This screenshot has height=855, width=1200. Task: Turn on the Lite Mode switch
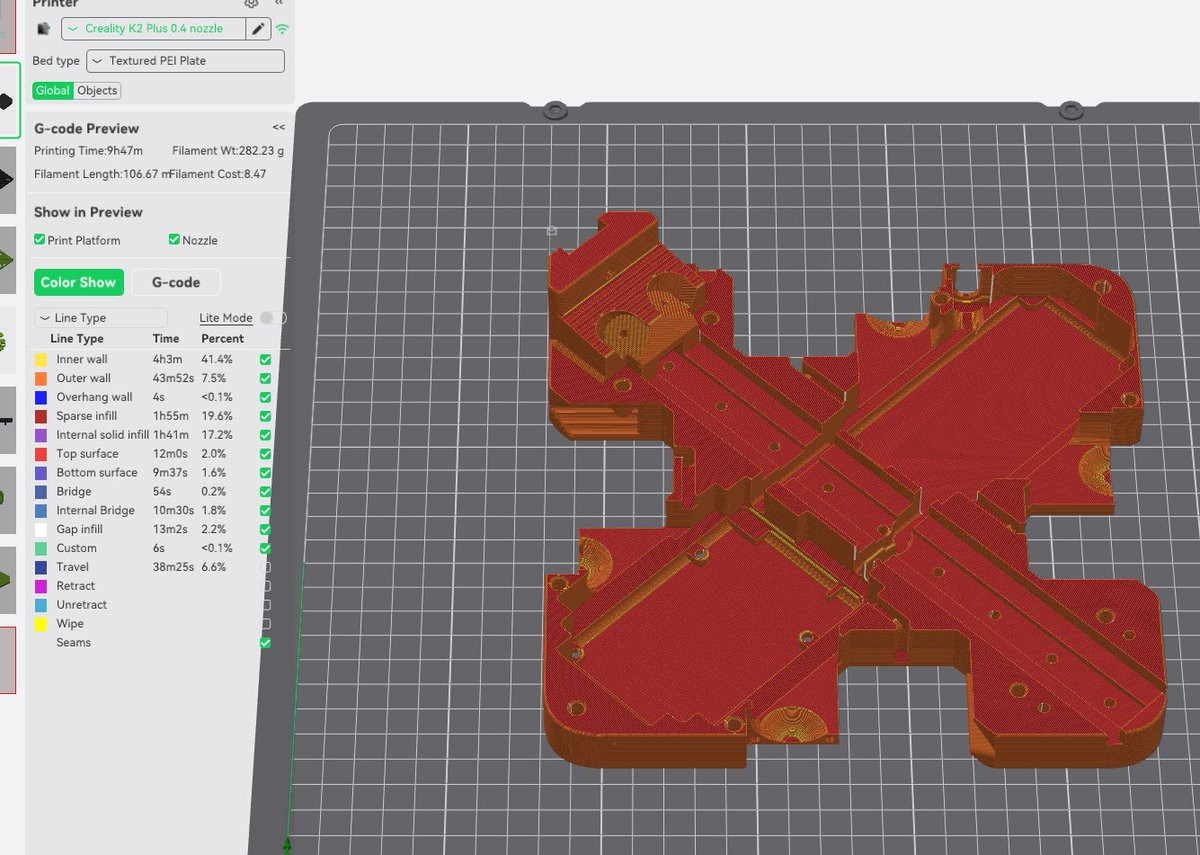271,318
